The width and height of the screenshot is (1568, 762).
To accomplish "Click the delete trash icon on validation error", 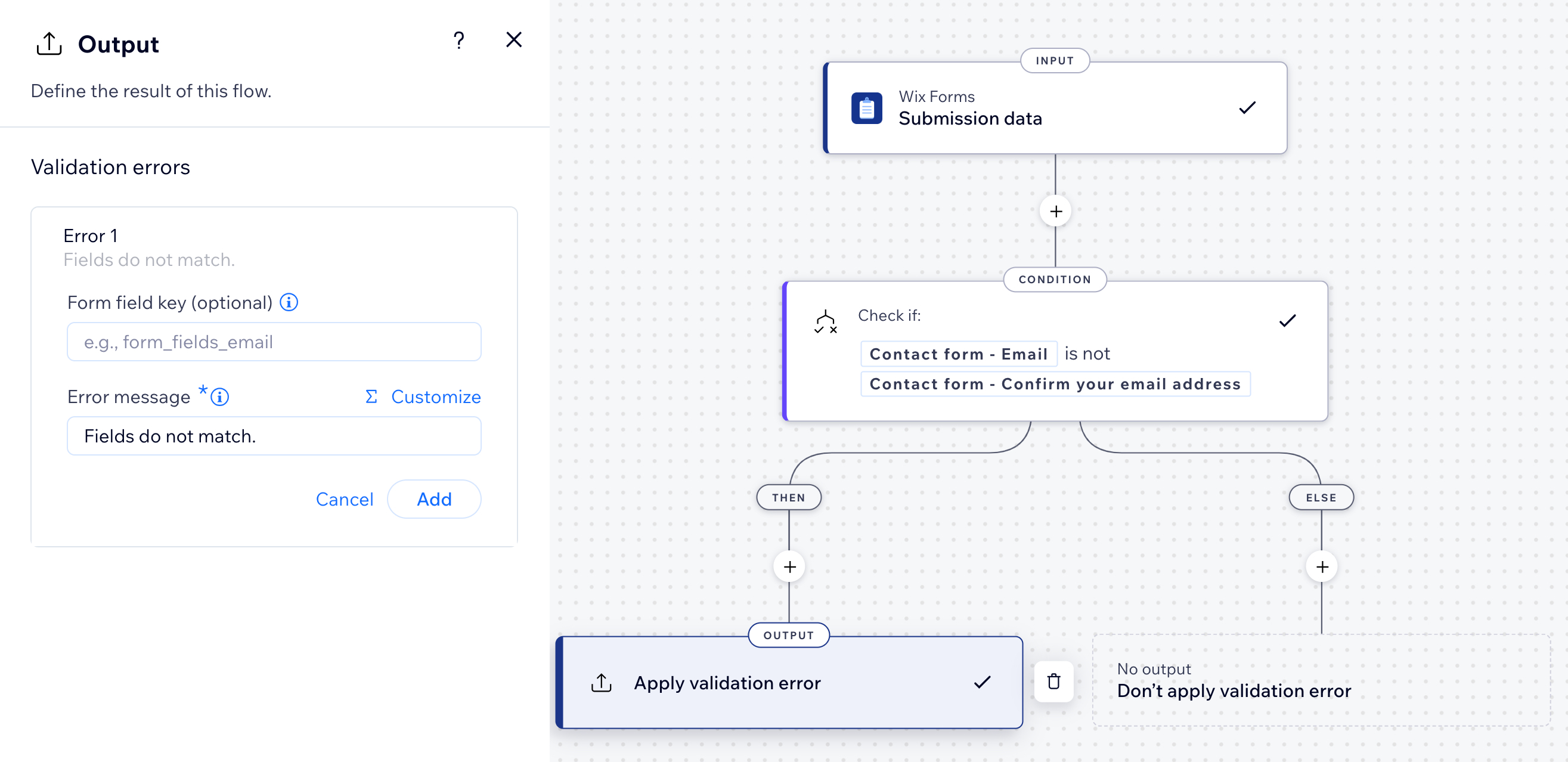I will coord(1053,682).
